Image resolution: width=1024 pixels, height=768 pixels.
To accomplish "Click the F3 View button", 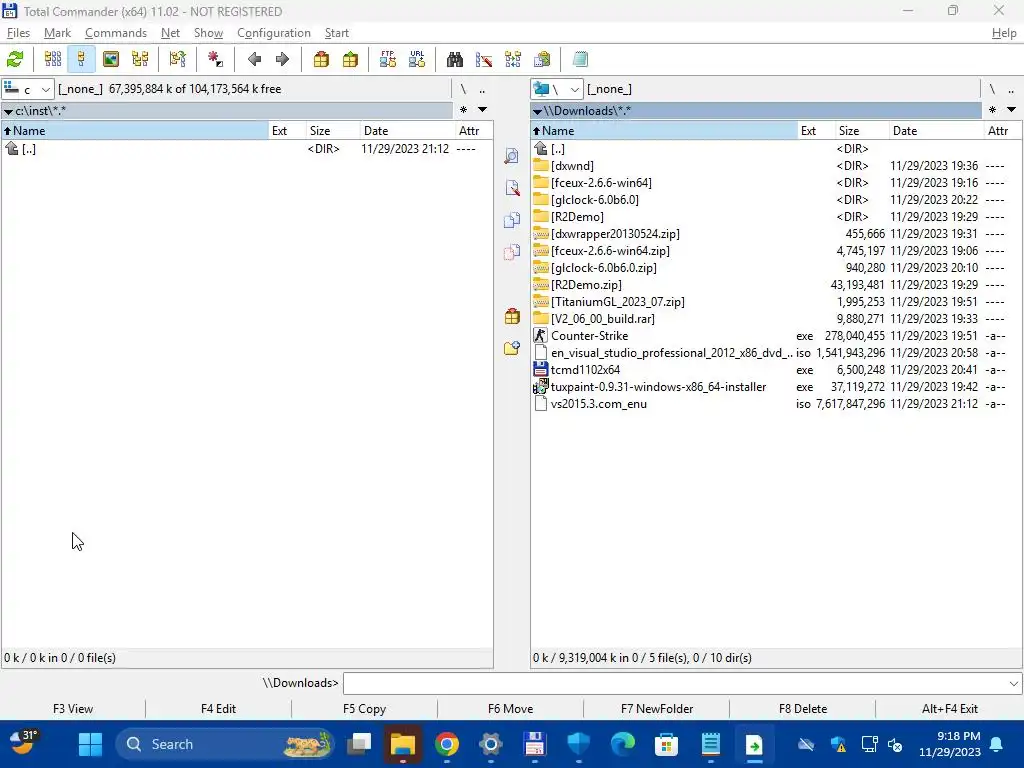I will pos(73,709).
